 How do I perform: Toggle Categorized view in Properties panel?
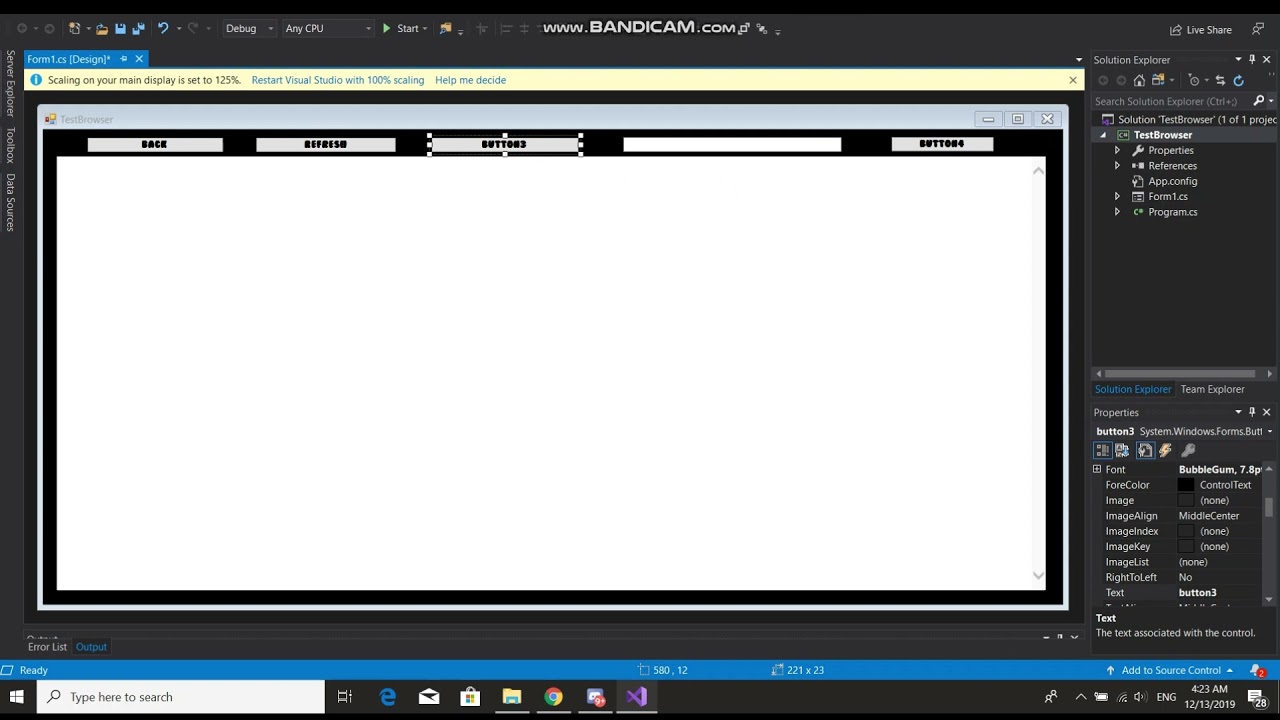(1102, 451)
